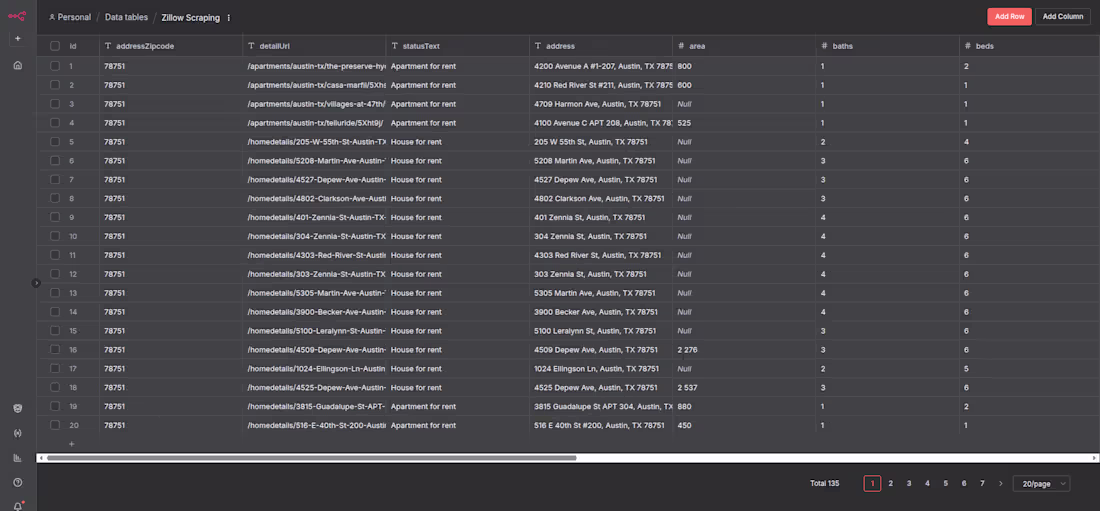Image resolution: width=1100 pixels, height=511 pixels.
Task: Click detailUrl cell for casa-marfil
Action: (314, 84)
